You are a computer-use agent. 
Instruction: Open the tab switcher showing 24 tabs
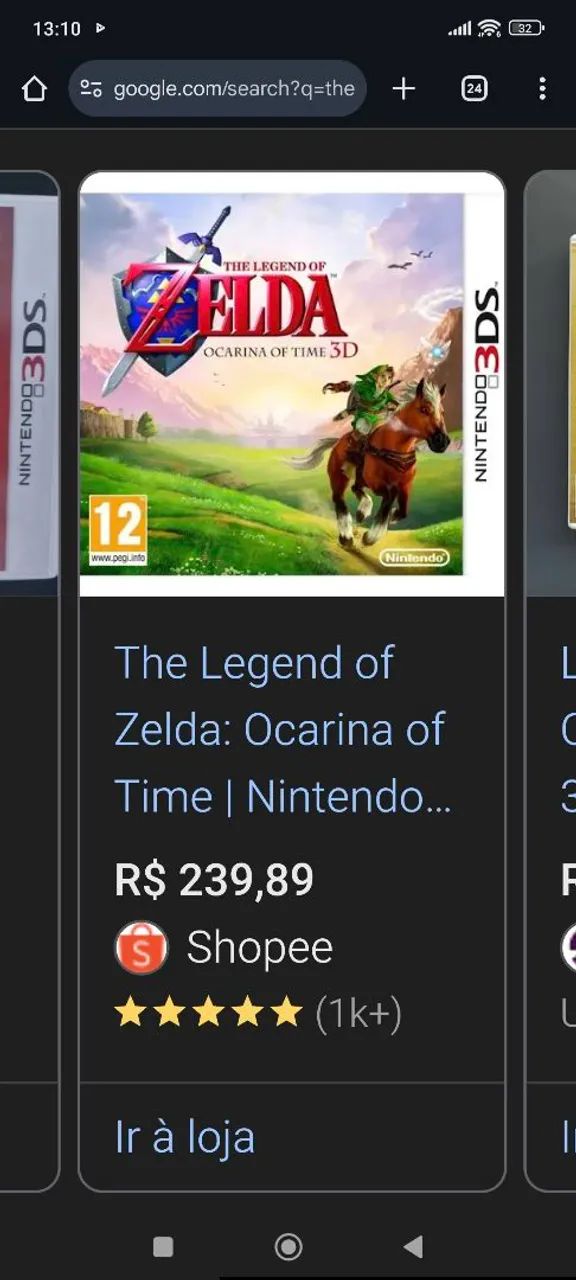[473, 88]
